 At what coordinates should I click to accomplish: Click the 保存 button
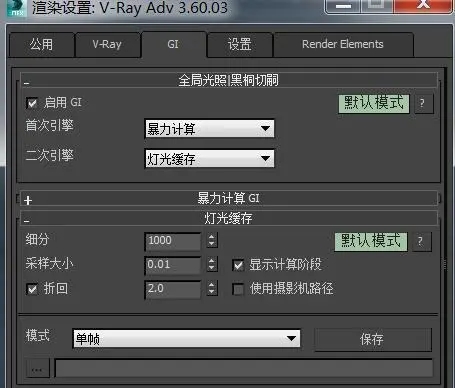pos(373,340)
